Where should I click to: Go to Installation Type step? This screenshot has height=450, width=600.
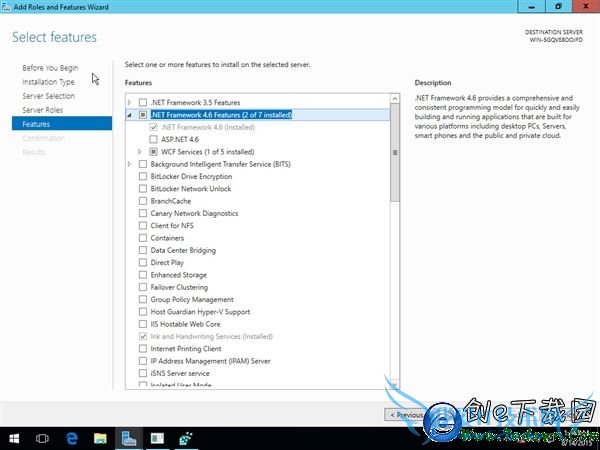tap(48, 82)
